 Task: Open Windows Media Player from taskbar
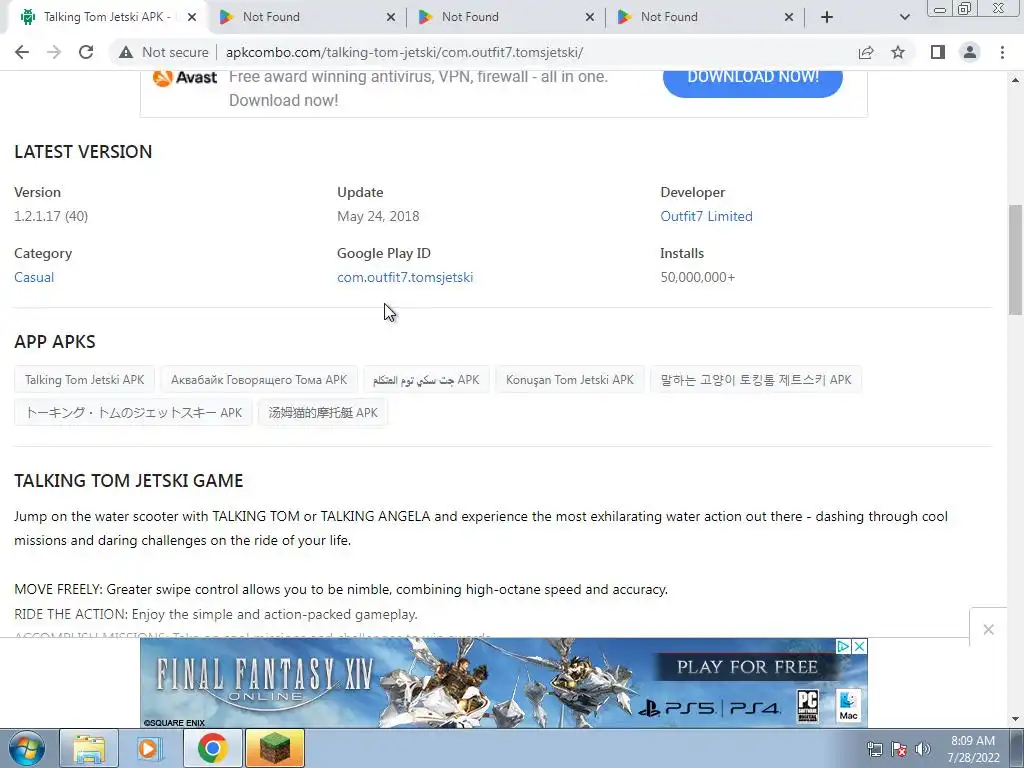150,748
